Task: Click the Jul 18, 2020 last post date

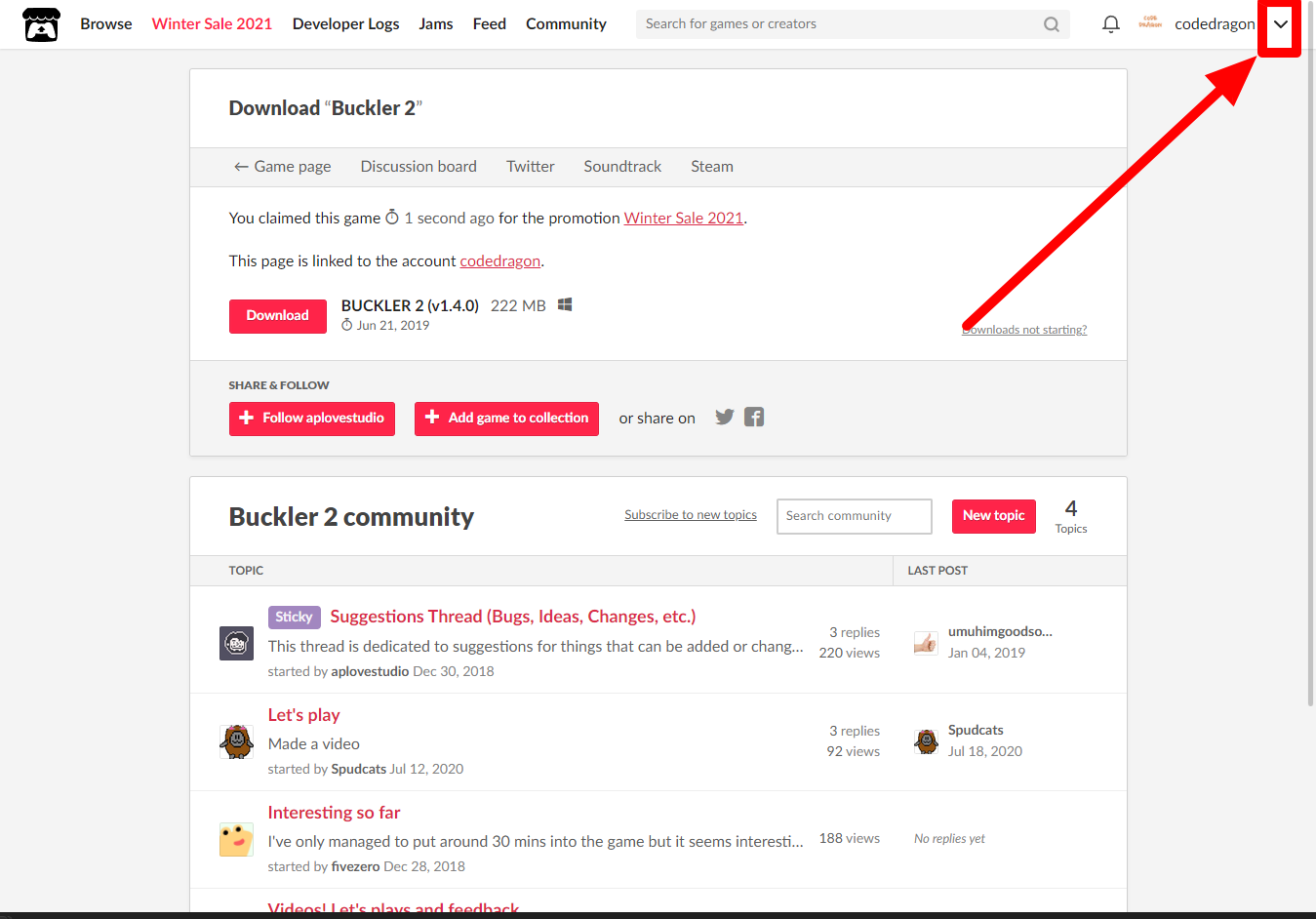Action: (x=984, y=751)
